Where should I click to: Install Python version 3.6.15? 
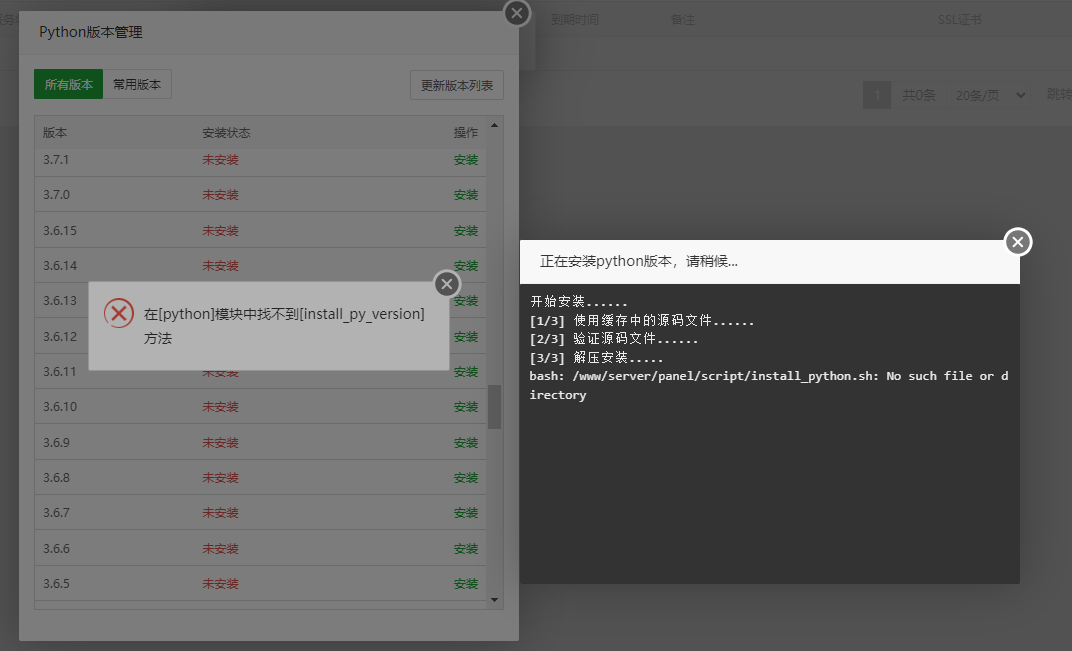pos(466,230)
